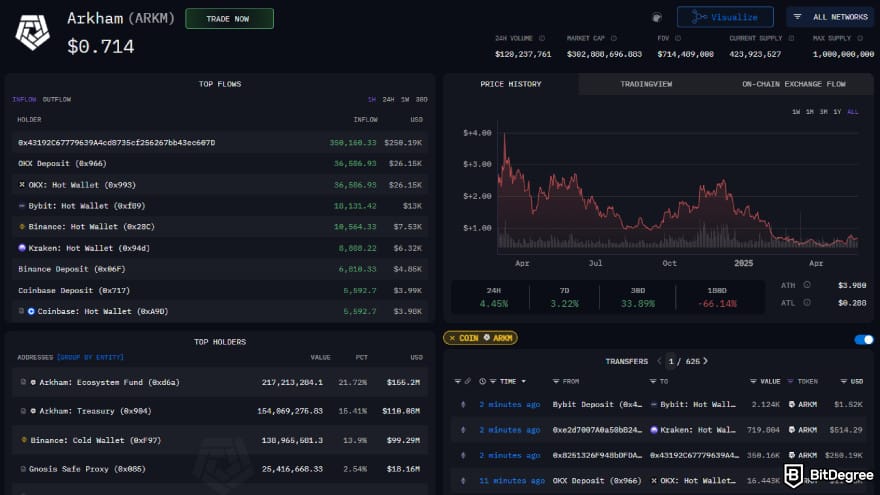Open holder address 0x43192C67779639A4cd8735cf256267bb43ec607D
This screenshot has height=495, width=880.
click(116, 143)
